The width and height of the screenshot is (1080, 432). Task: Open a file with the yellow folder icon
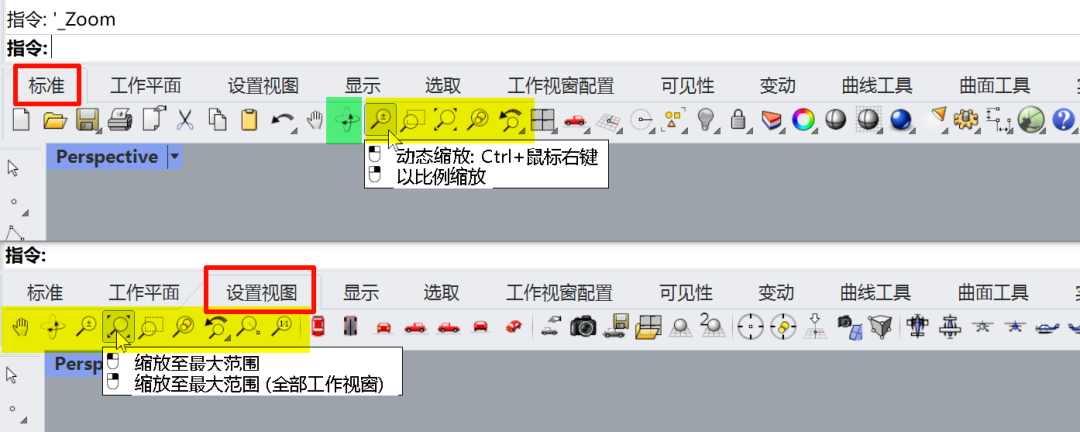(x=54, y=121)
